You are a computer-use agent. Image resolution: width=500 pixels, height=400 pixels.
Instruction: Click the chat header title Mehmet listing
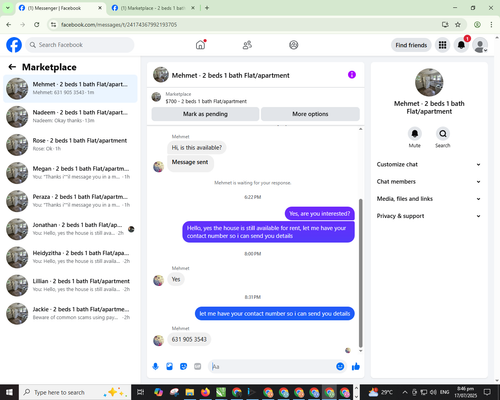click(x=231, y=75)
